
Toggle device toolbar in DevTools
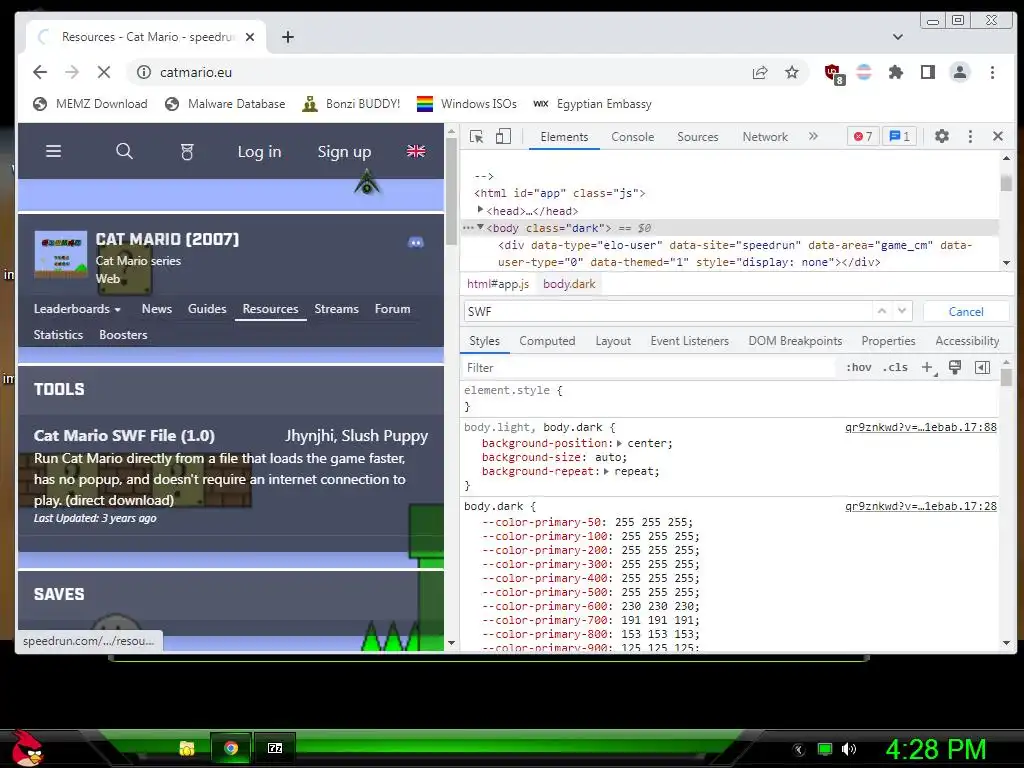point(503,136)
